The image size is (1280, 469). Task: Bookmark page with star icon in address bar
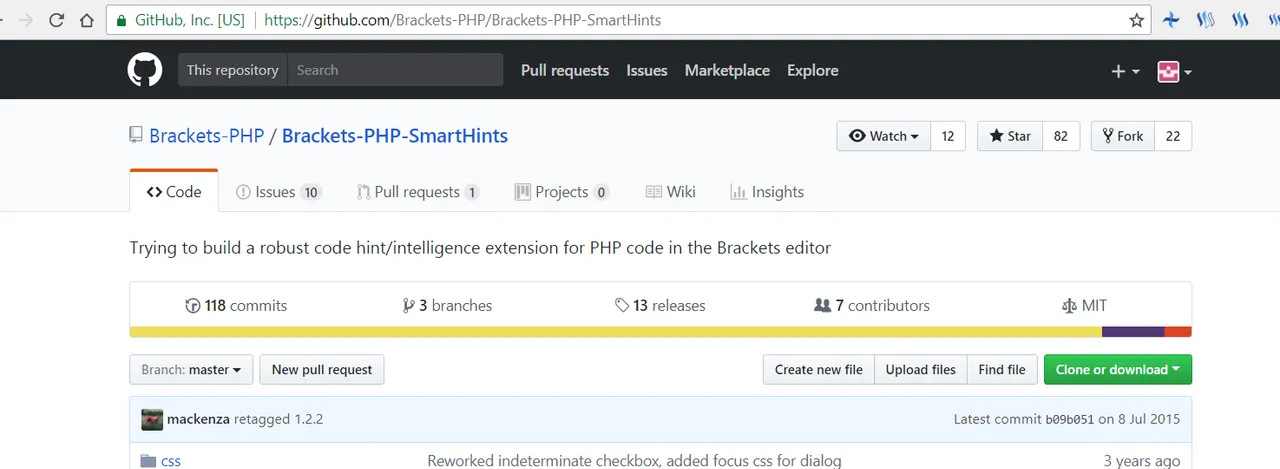pos(1136,20)
